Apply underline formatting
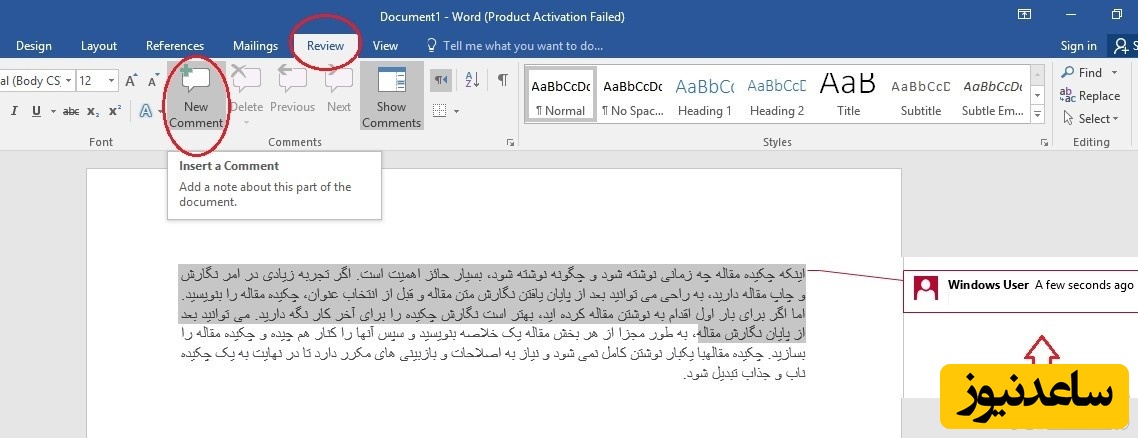 coord(36,111)
